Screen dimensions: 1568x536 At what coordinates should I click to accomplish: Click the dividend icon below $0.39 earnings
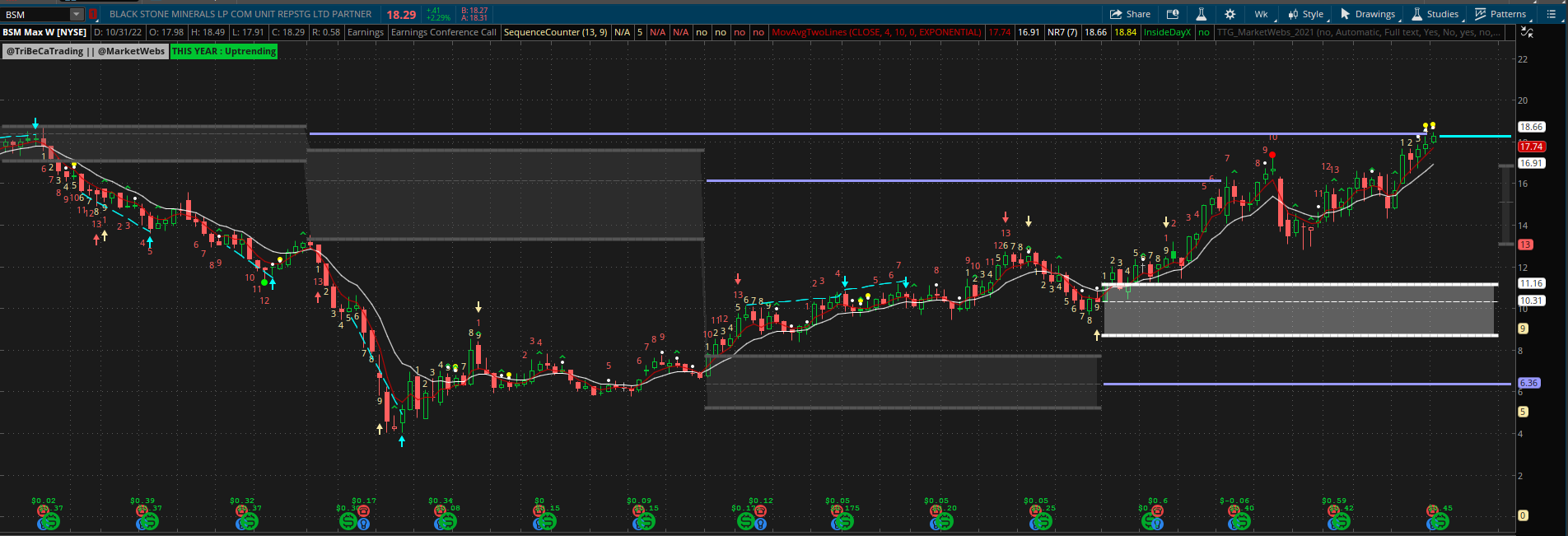pos(148,522)
